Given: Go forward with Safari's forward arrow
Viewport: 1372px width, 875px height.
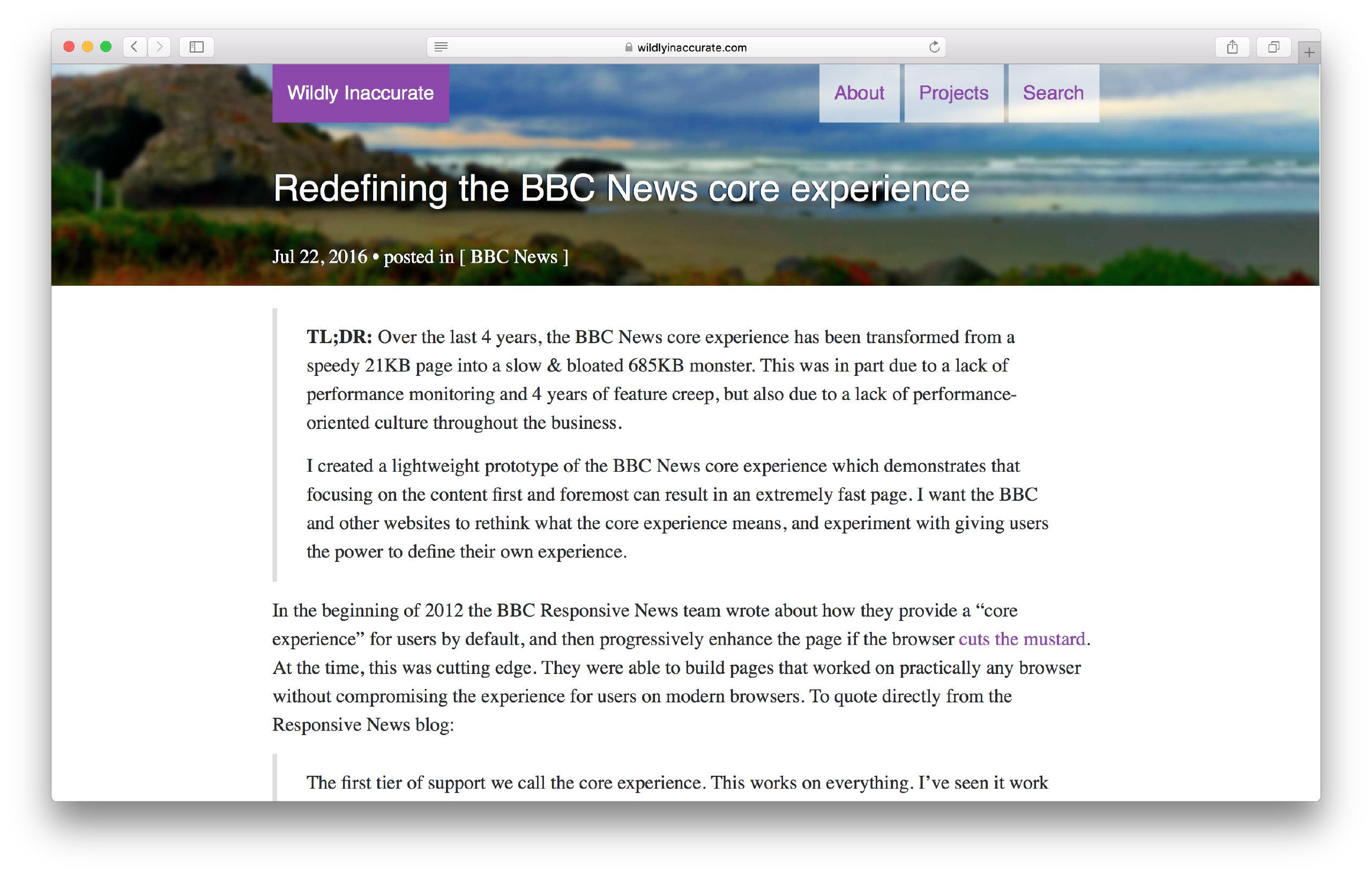Looking at the screenshot, I should pyautogui.click(x=159, y=47).
